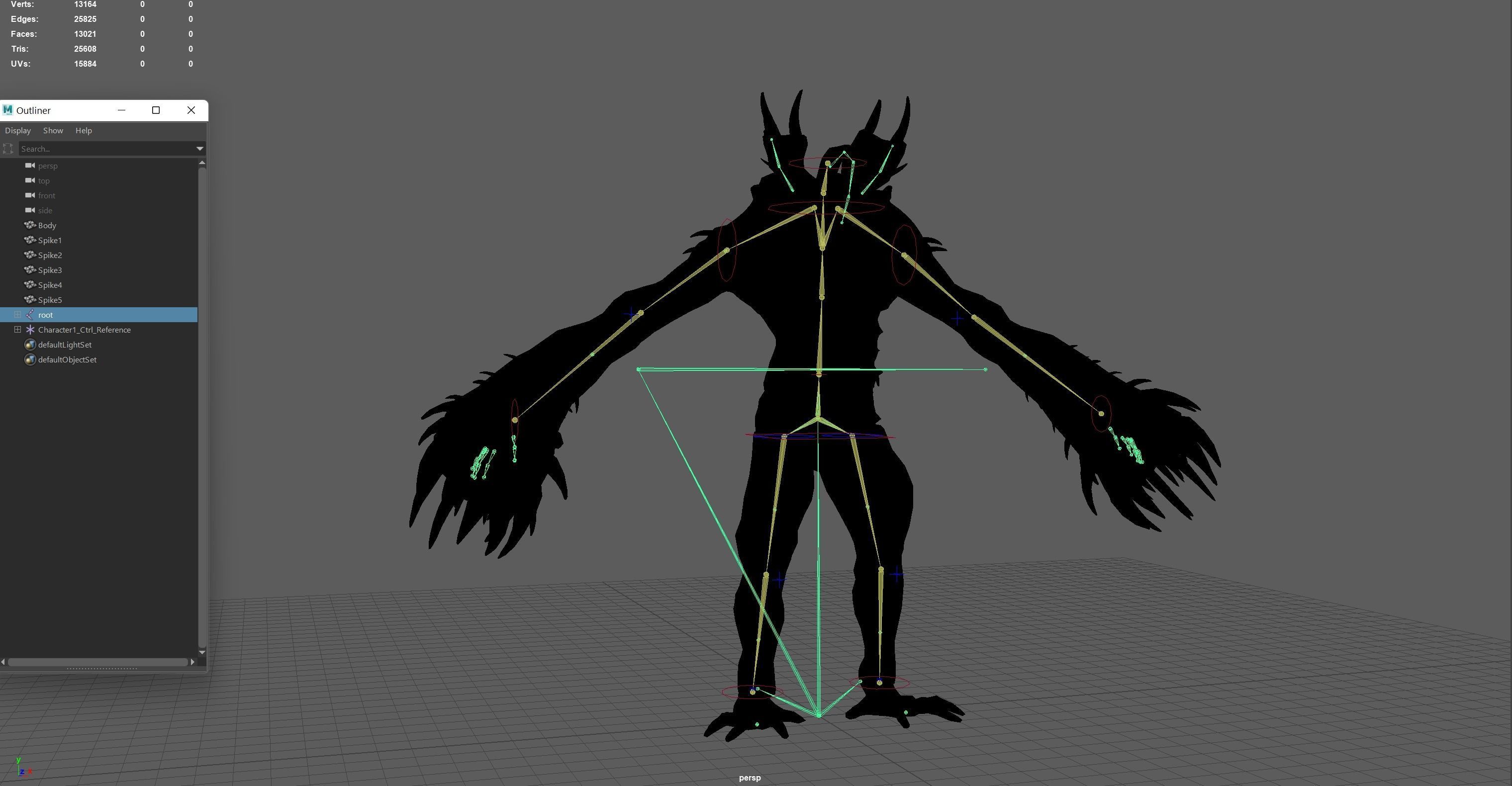Select the top camera label
This screenshot has width=1512, height=786.
[44, 180]
